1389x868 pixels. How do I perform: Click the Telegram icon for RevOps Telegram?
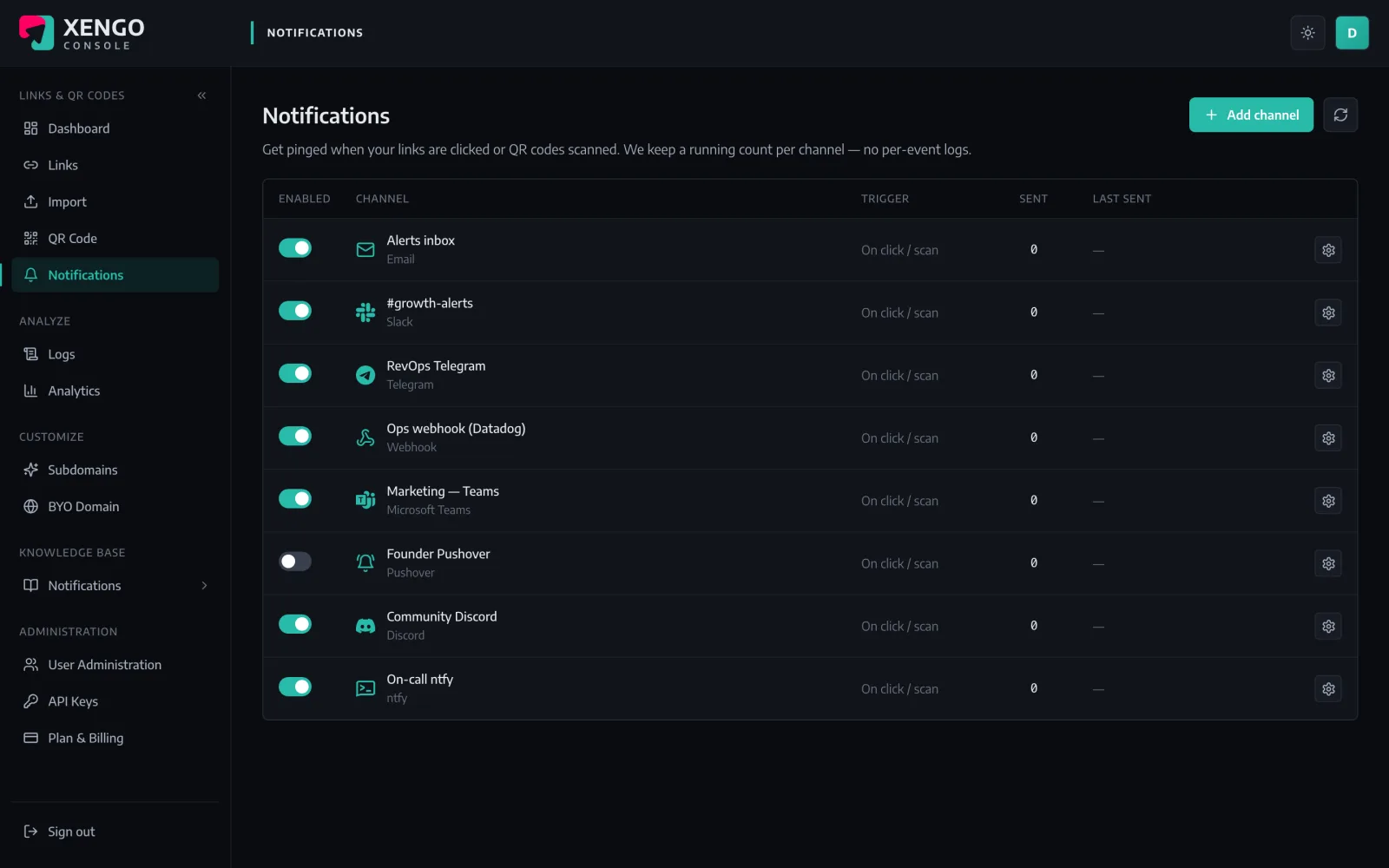click(365, 375)
